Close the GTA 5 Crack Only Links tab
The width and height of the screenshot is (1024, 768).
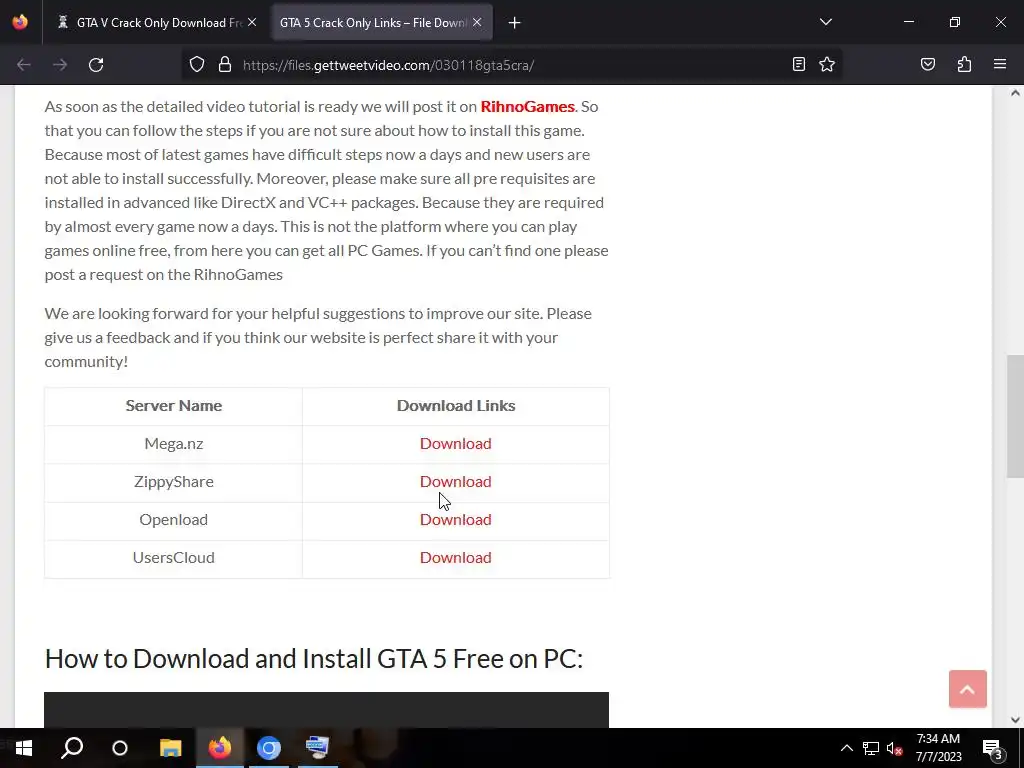(x=477, y=22)
